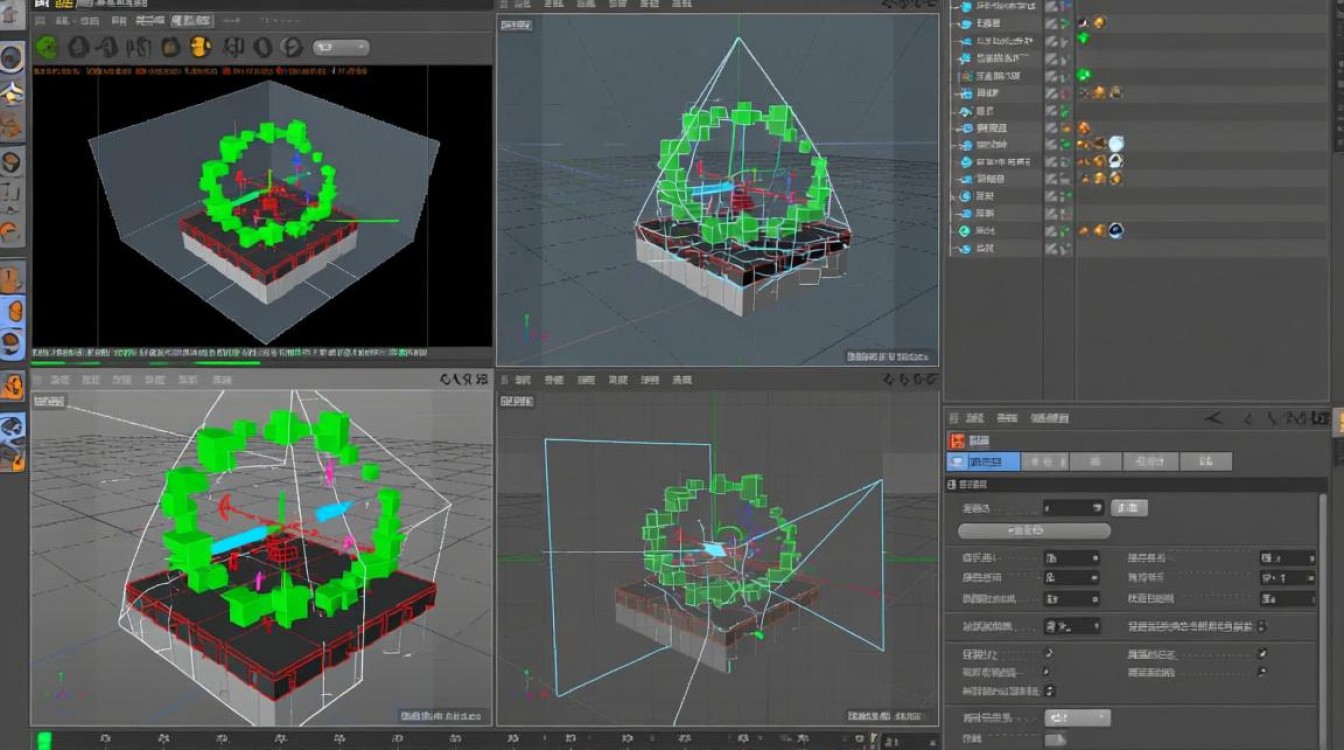Click the red-orange object icon in attributes panel
The height and width of the screenshot is (750, 1344).
[957, 441]
